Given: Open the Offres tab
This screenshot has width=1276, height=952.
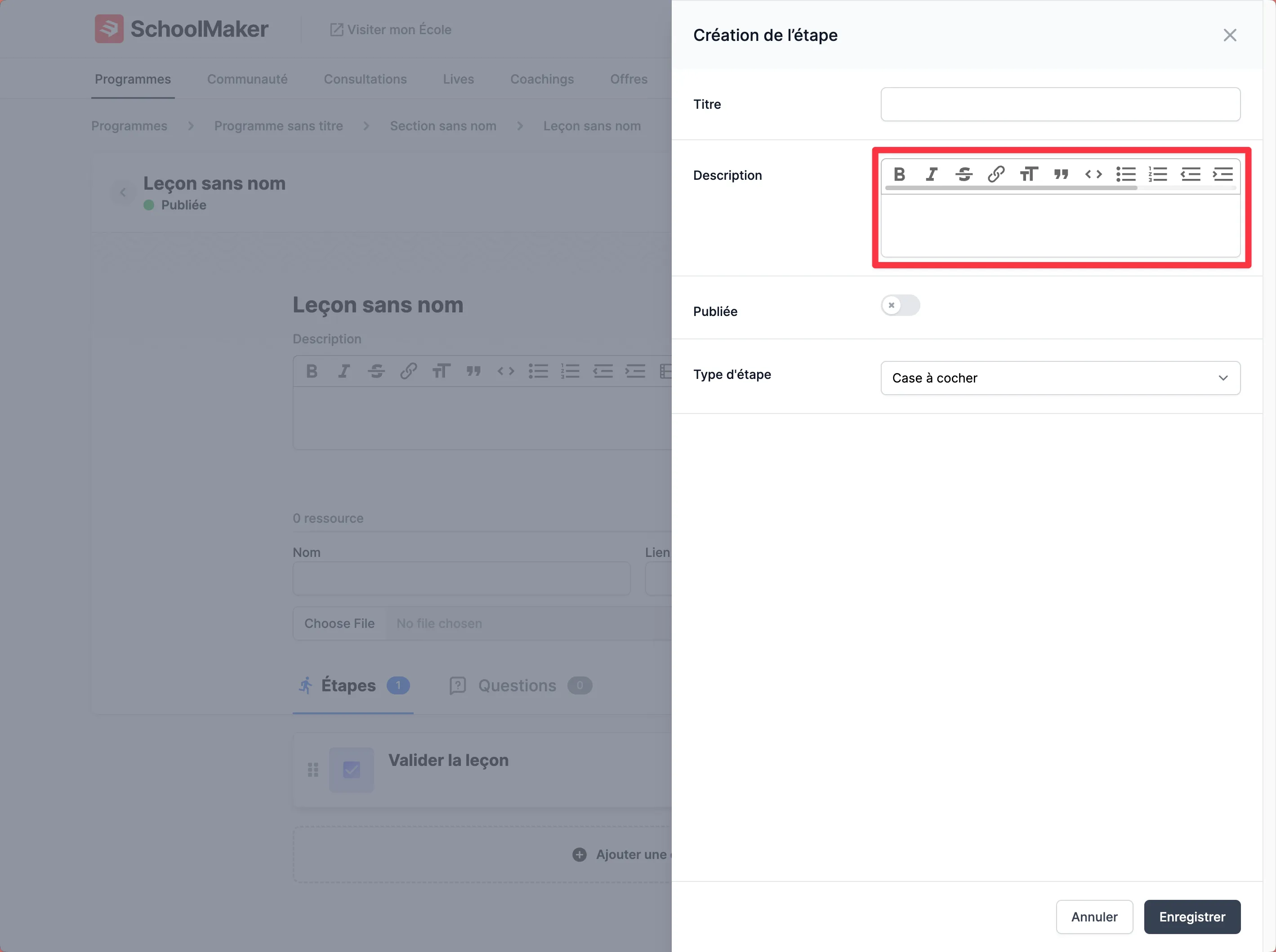Looking at the screenshot, I should click(x=629, y=79).
